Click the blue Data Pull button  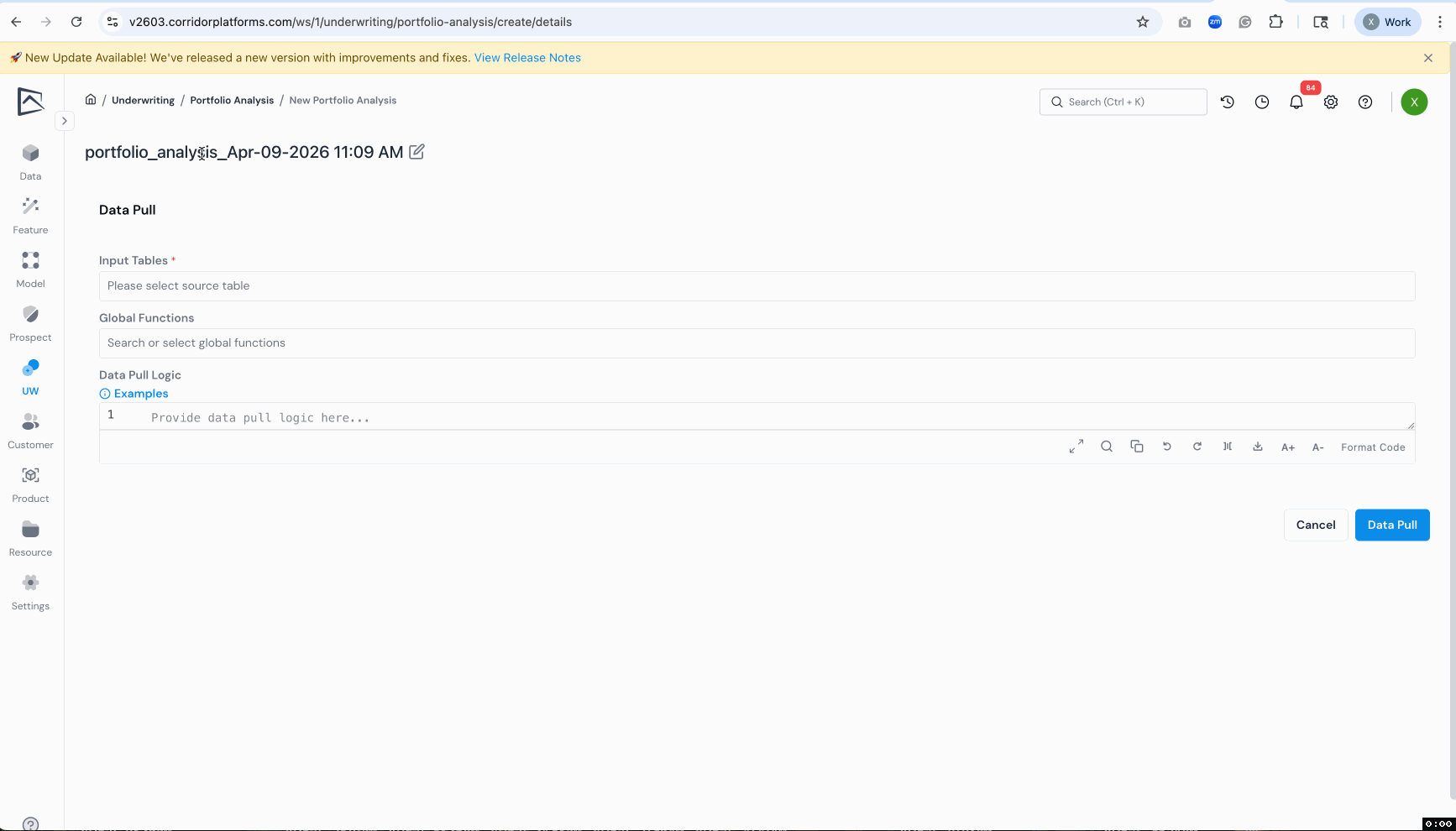(x=1392, y=525)
